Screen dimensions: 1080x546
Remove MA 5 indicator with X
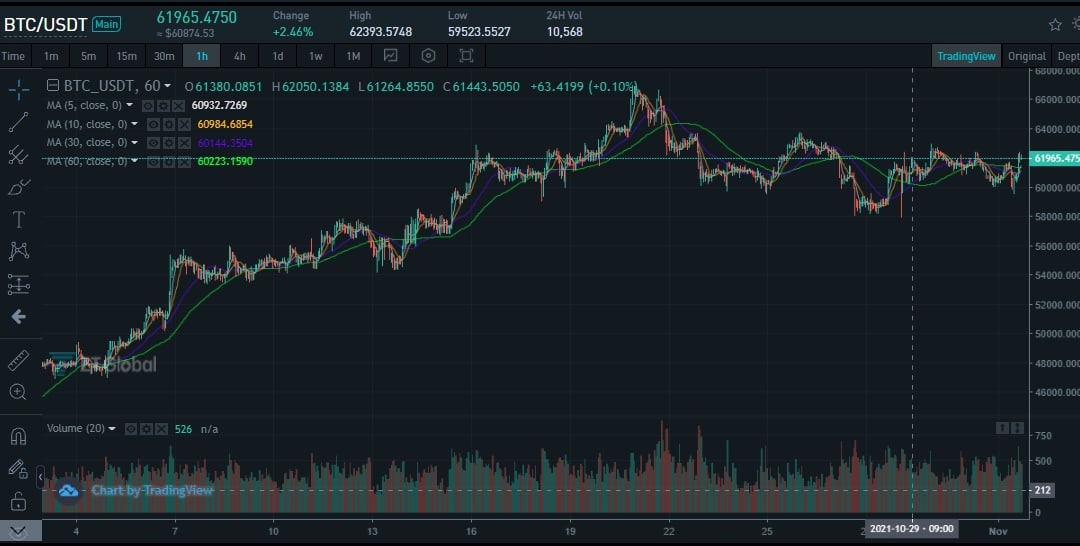coord(178,106)
